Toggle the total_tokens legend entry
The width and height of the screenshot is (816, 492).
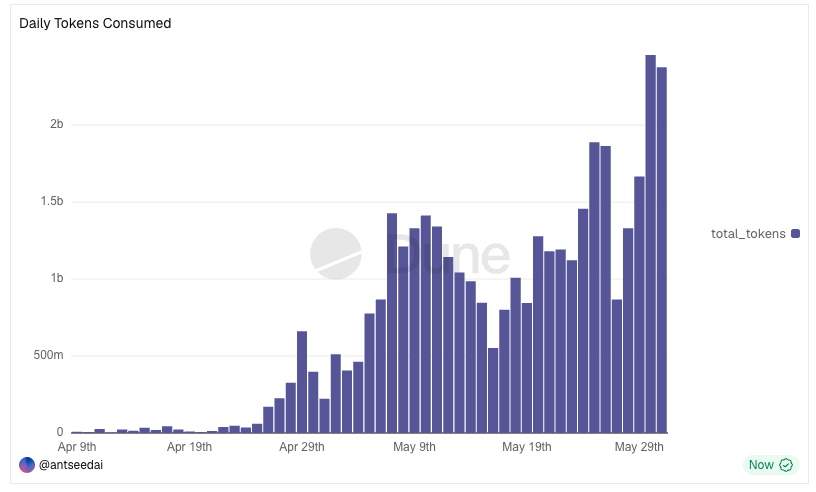click(755, 234)
